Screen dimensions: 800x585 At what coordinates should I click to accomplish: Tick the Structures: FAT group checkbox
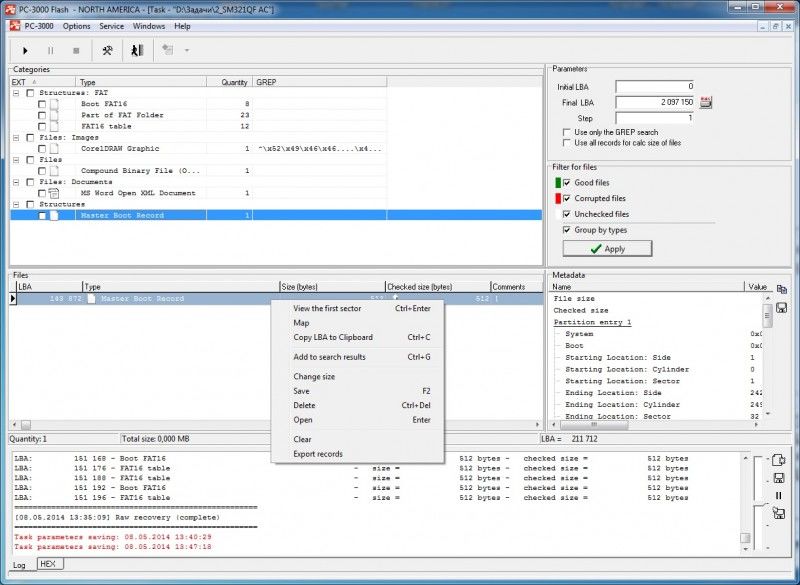(31, 93)
